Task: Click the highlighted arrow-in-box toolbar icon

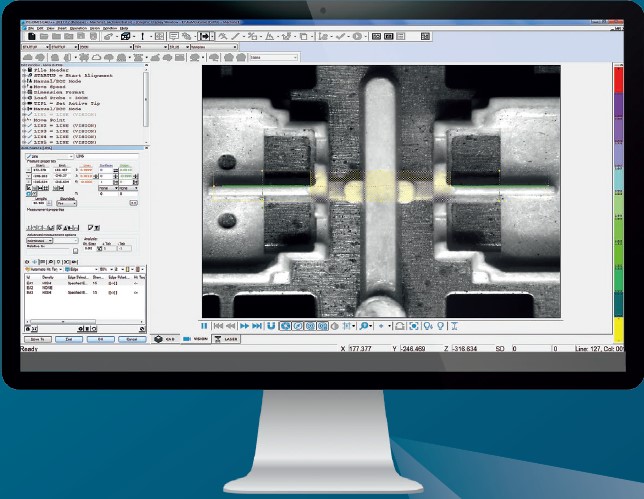Action: pyautogui.click(x=204, y=36)
